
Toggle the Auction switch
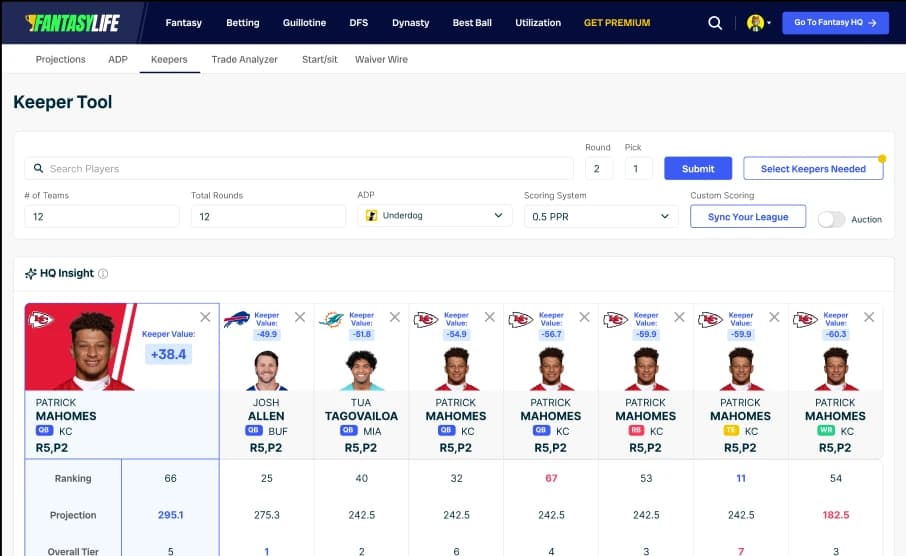click(831, 220)
